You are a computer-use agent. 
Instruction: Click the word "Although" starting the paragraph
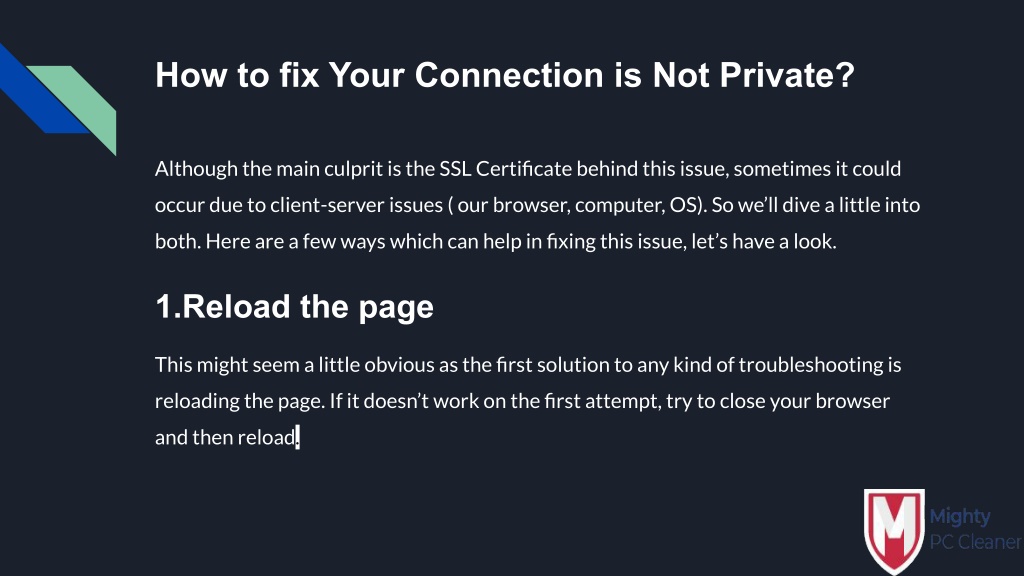tap(196, 169)
